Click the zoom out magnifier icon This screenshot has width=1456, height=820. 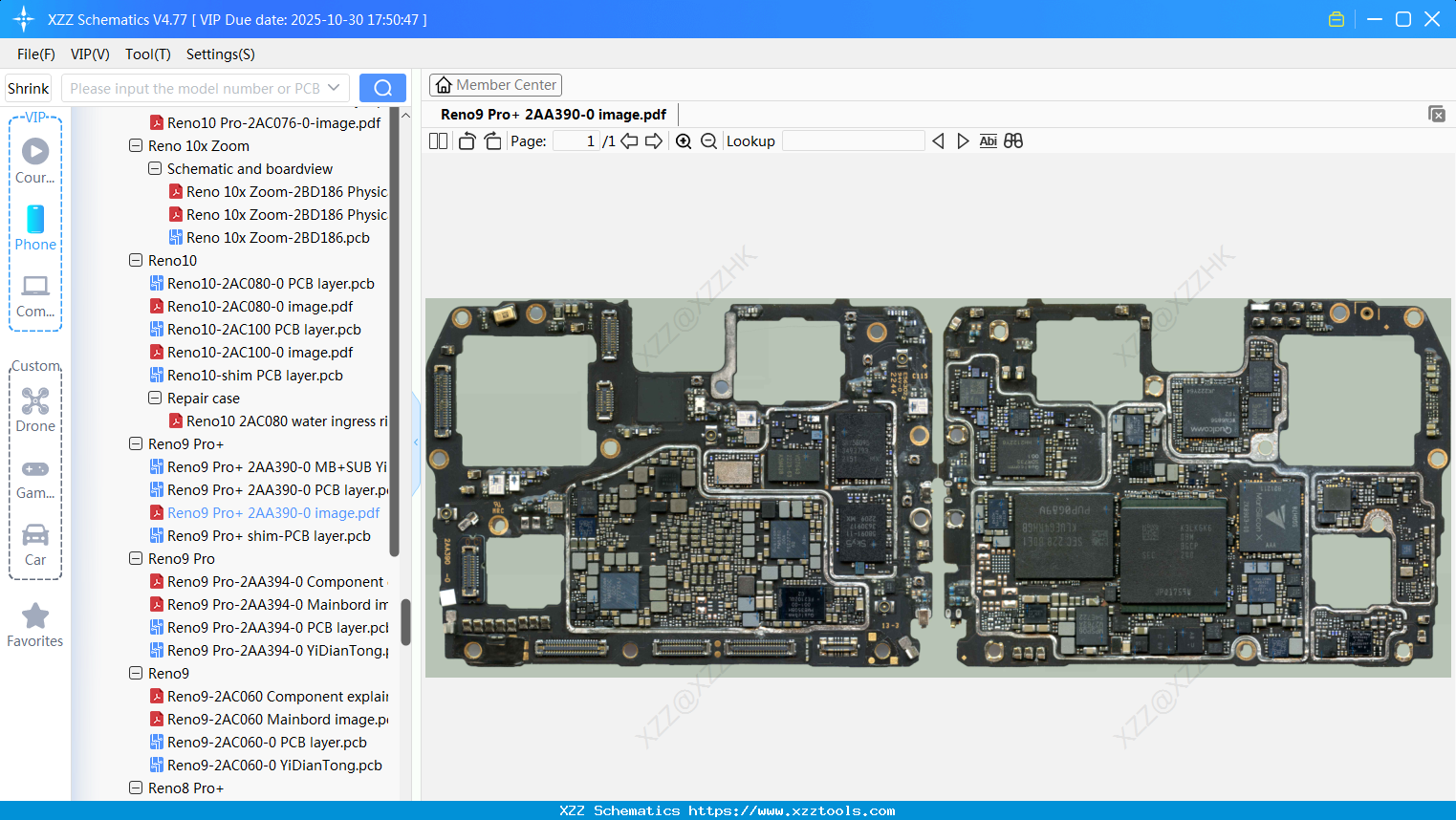point(708,141)
